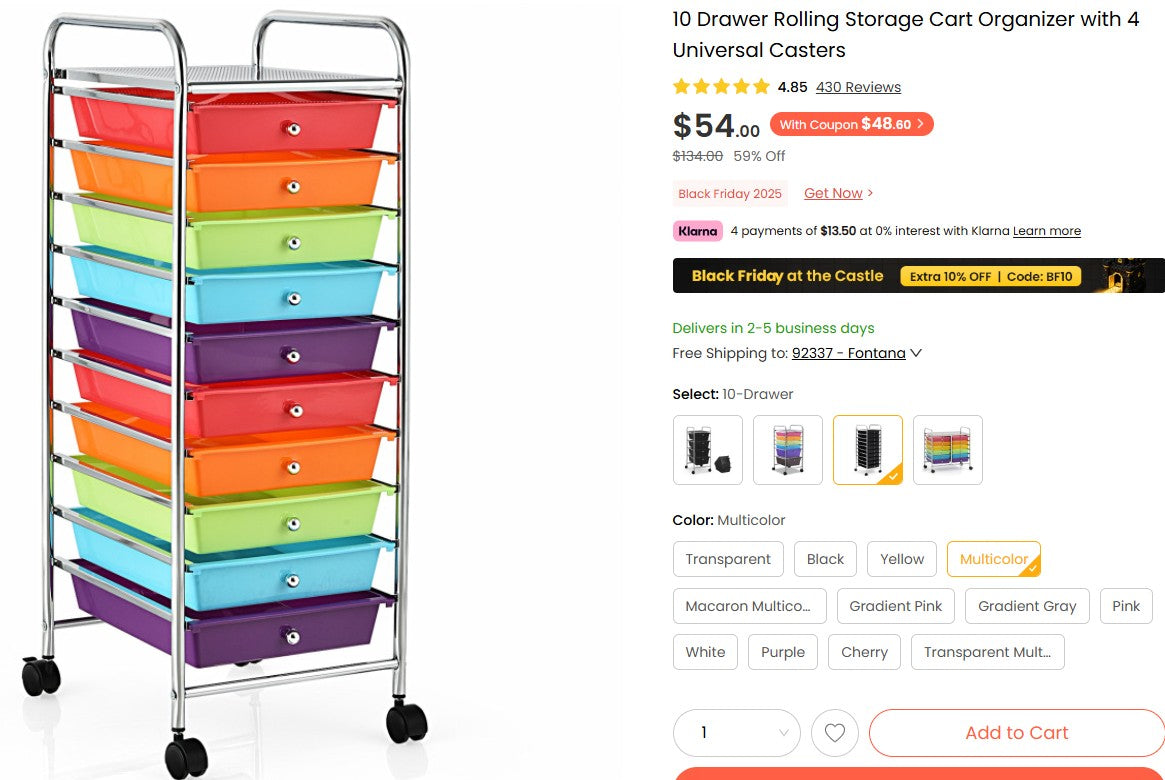Click the arrow next to Get Now
Image resolution: width=1165 pixels, height=780 pixels.
point(868,192)
